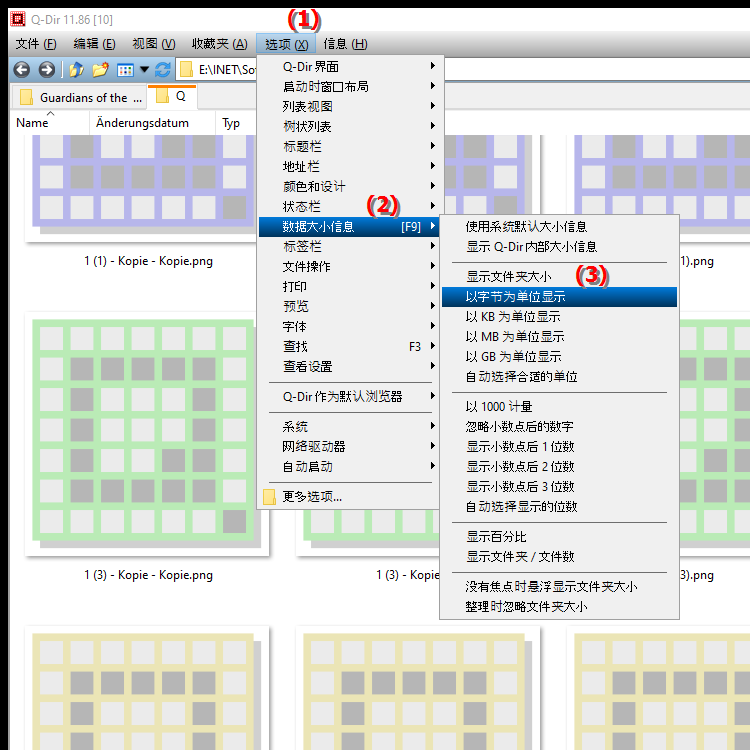The height and width of the screenshot is (750, 750).
Task: Expand the view mode dropdown arrow
Action: [x=144, y=69]
